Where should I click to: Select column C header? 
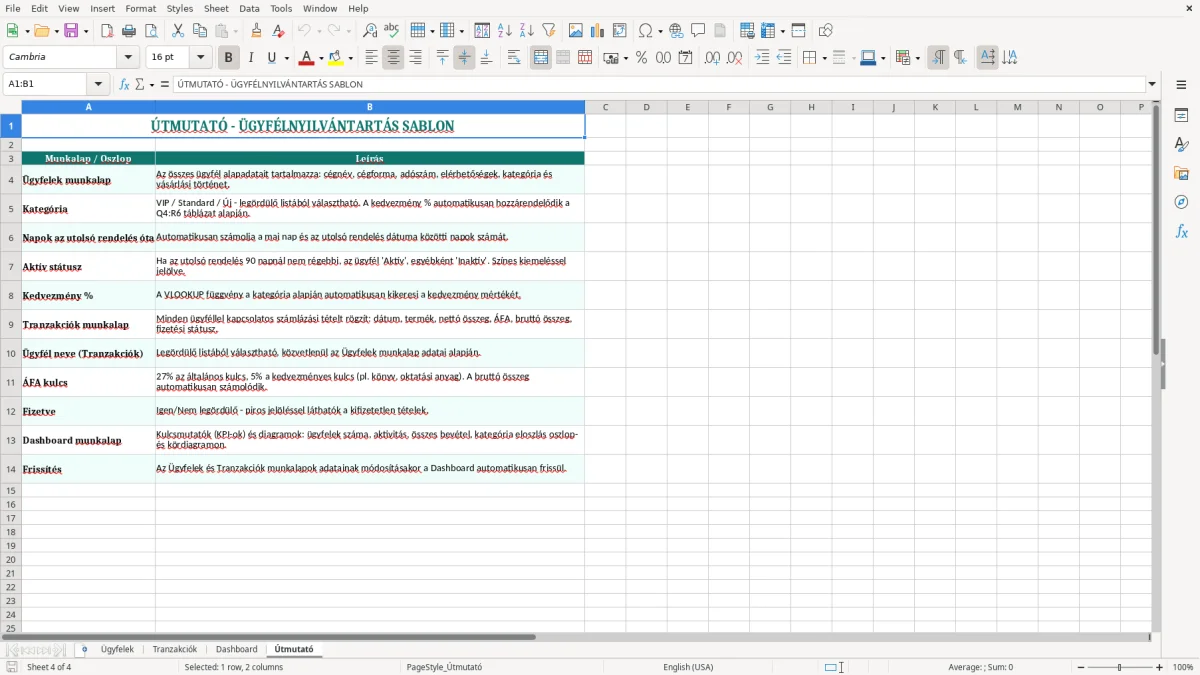pos(605,107)
